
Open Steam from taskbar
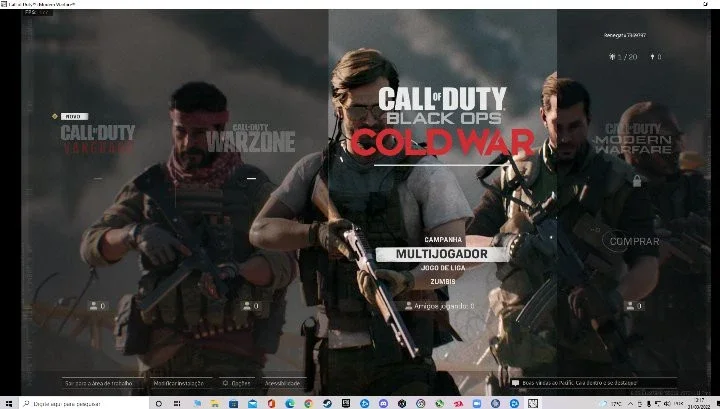pyautogui.click(x=327, y=403)
